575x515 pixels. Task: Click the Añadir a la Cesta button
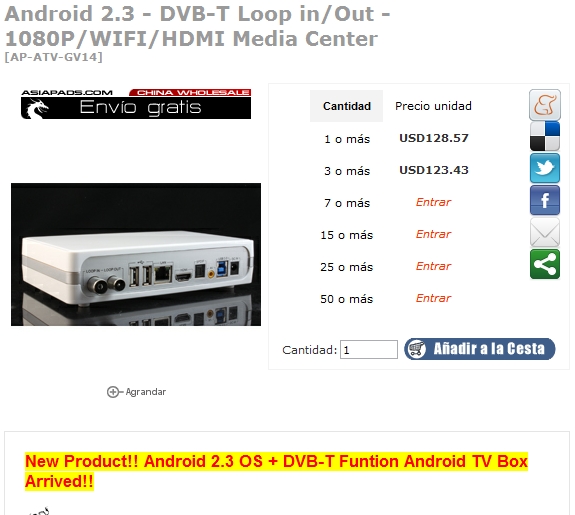tap(480, 349)
